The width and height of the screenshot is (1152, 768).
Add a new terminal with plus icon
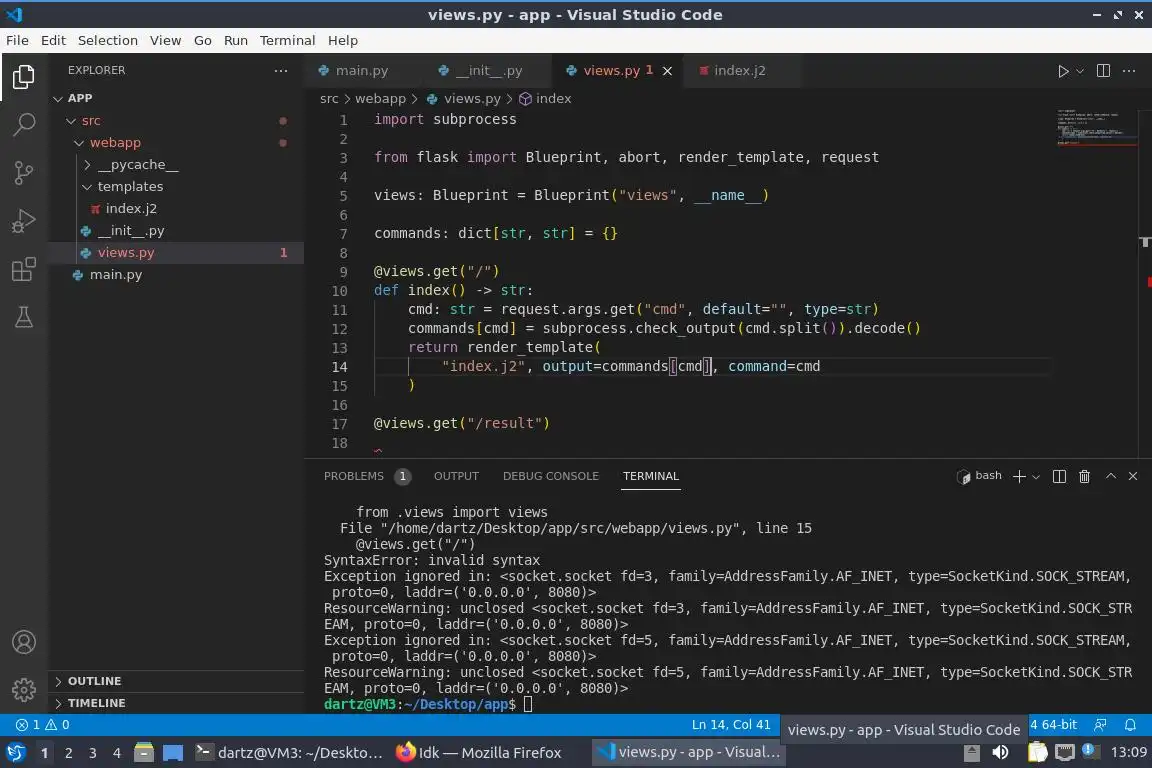coord(1019,476)
